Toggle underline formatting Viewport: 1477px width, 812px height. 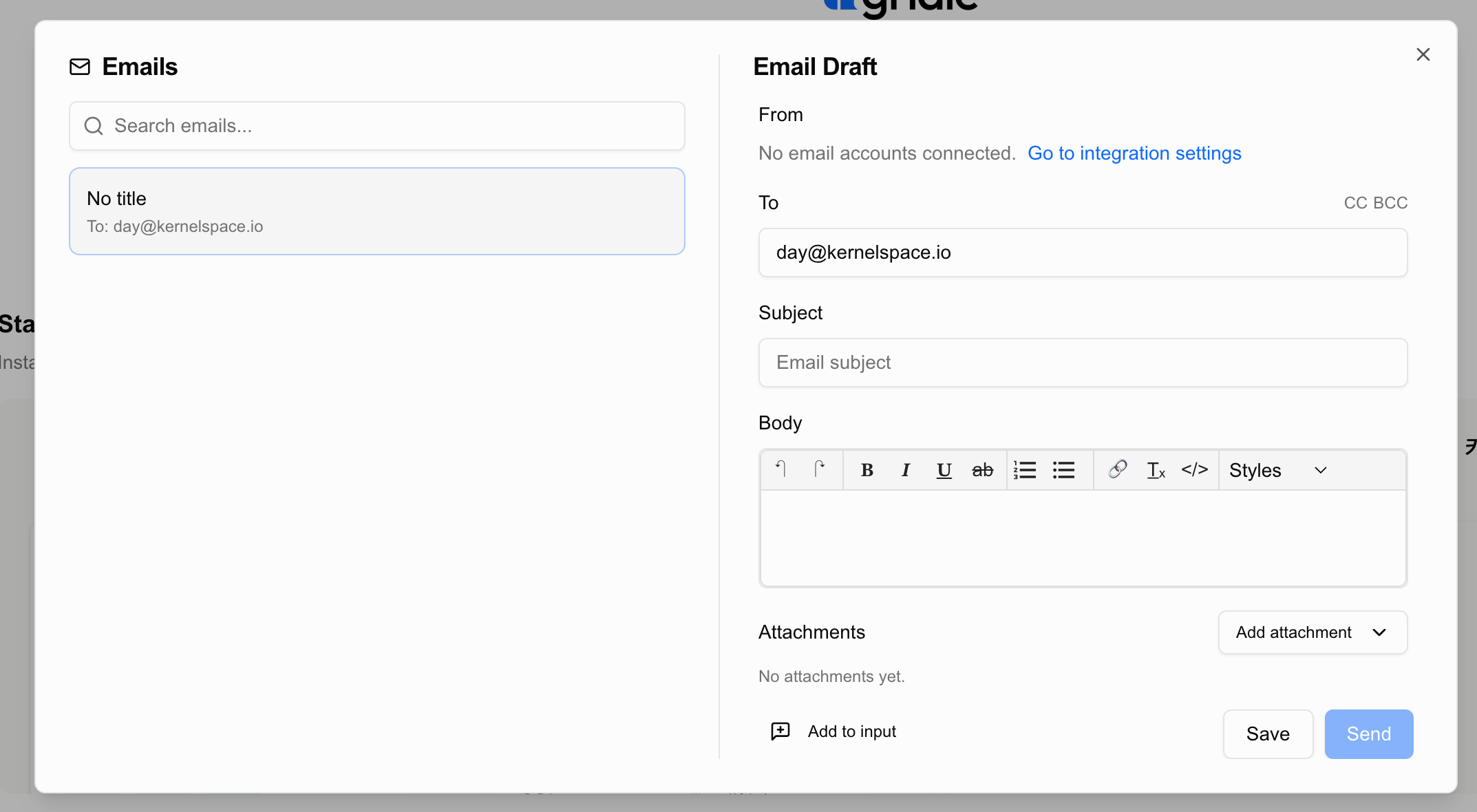point(944,470)
